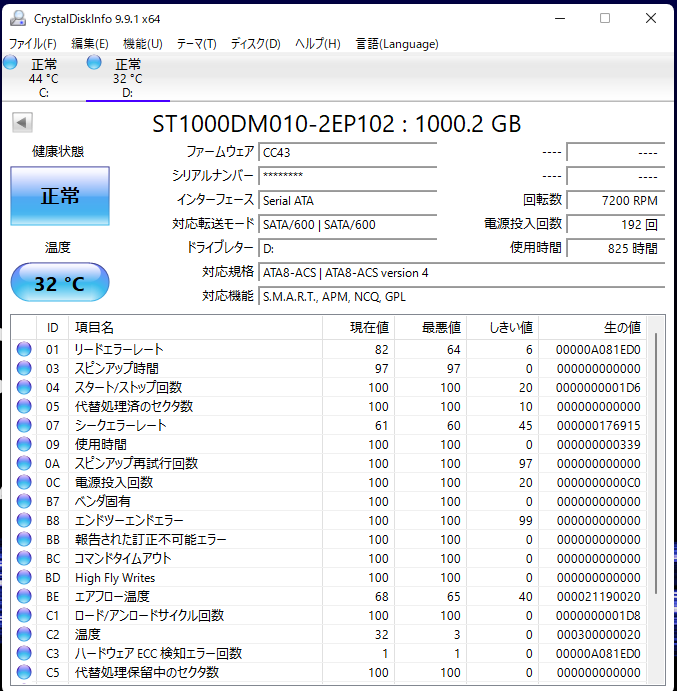Click status icon of ID 09 使用時間 row
This screenshot has width=677, height=691.
pyautogui.click(x=24, y=444)
